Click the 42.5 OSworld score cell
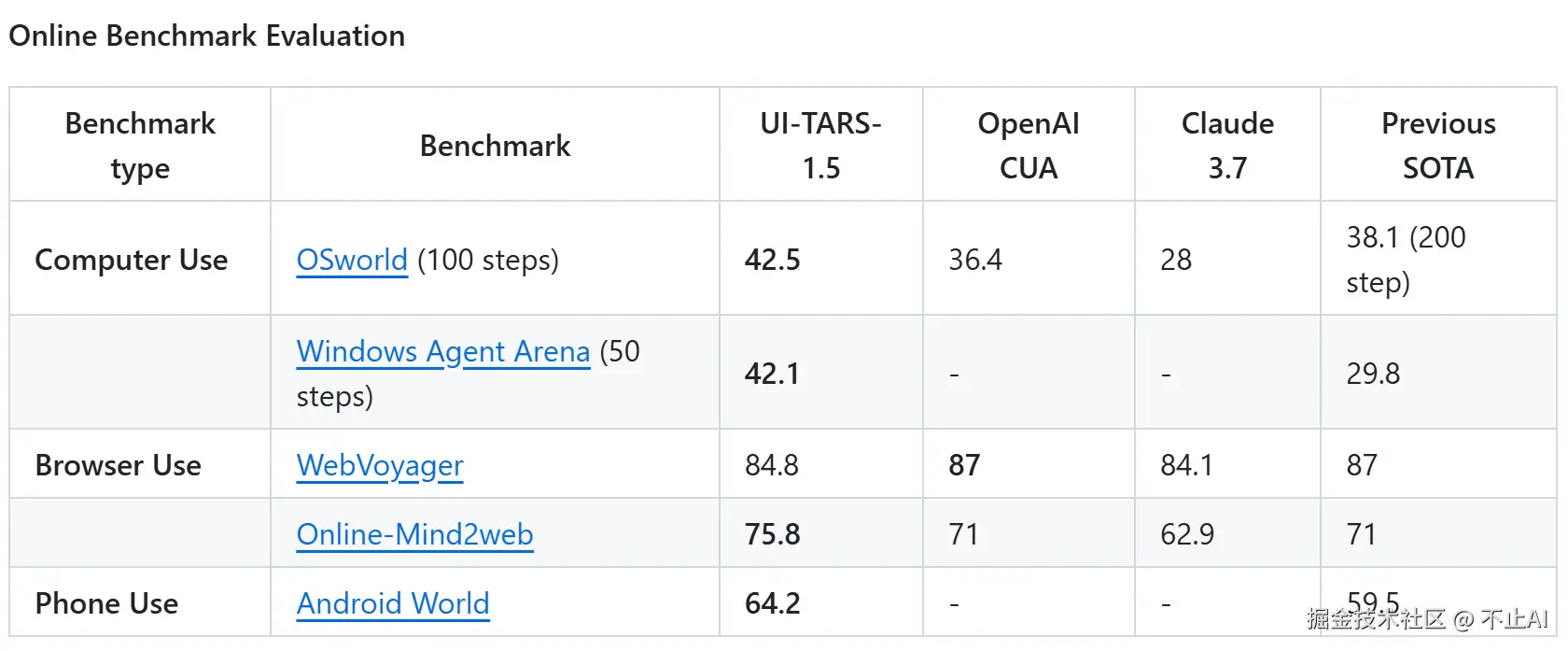The height and width of the screenshot is (651, 1568). pos(773,260)
